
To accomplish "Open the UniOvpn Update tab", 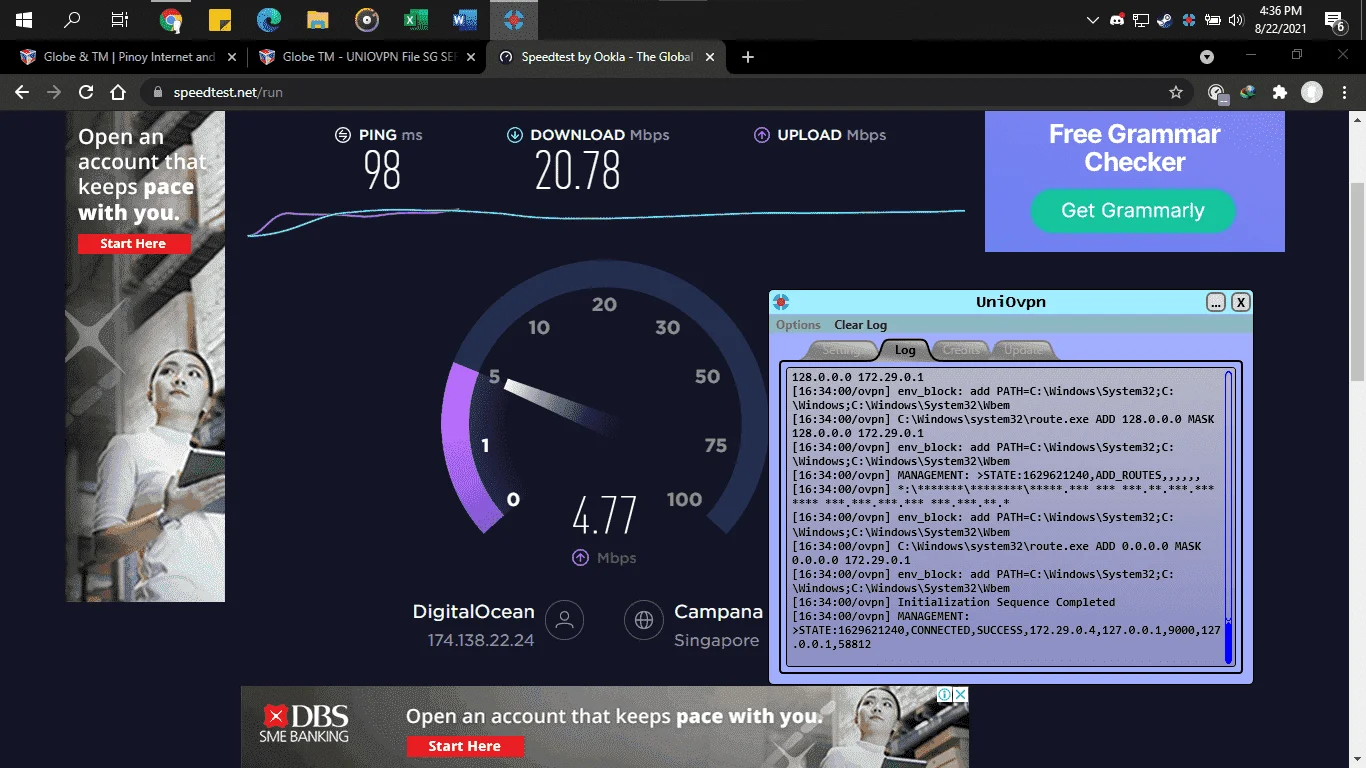I will coord(1023,350).
